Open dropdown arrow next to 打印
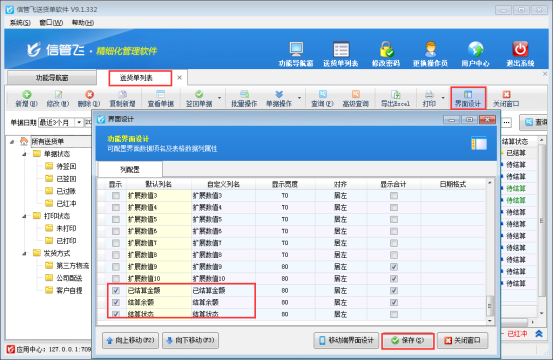The image size is (553, 361). [443, 98]
